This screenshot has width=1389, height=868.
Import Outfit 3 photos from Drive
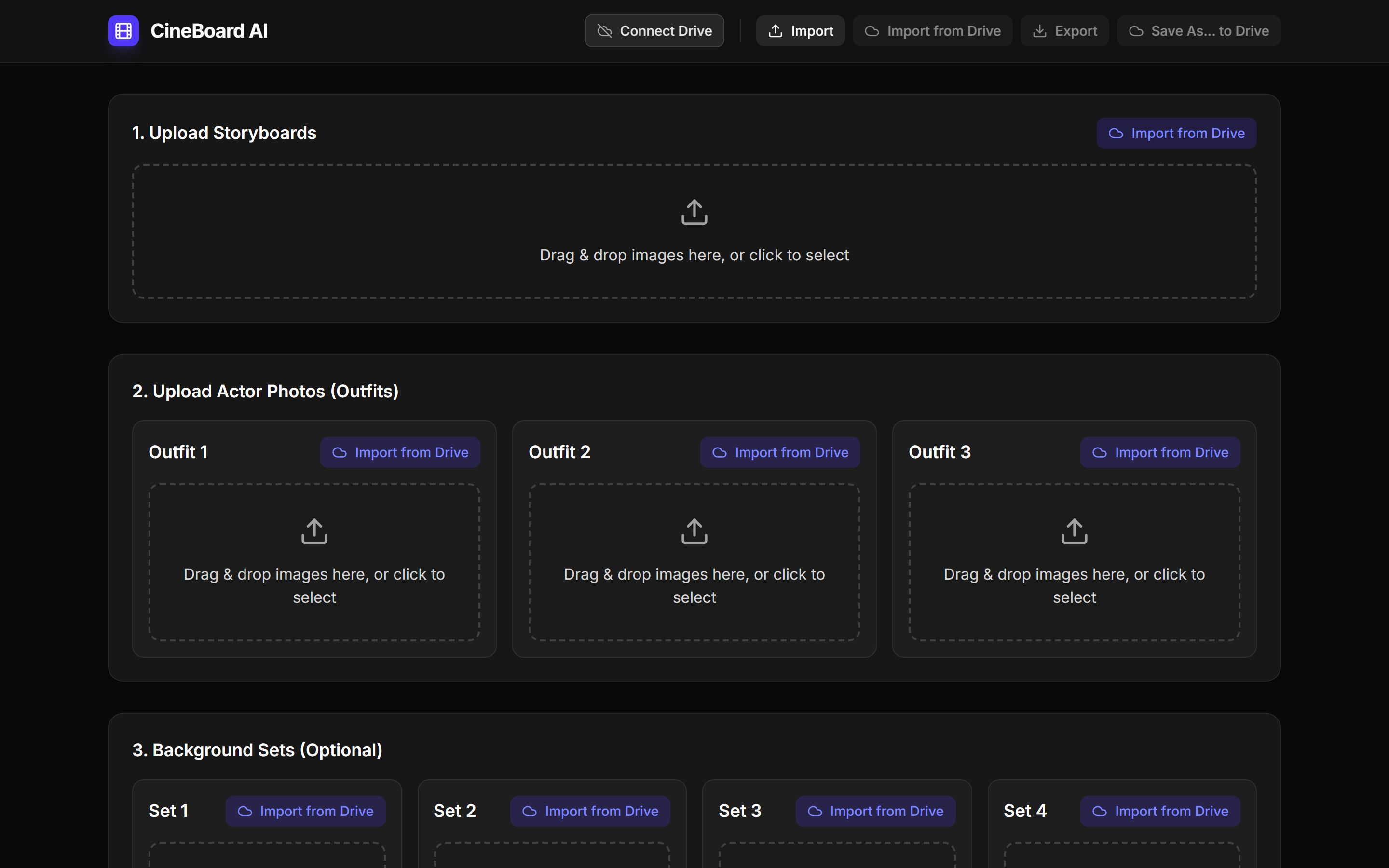coord(1160,452)
